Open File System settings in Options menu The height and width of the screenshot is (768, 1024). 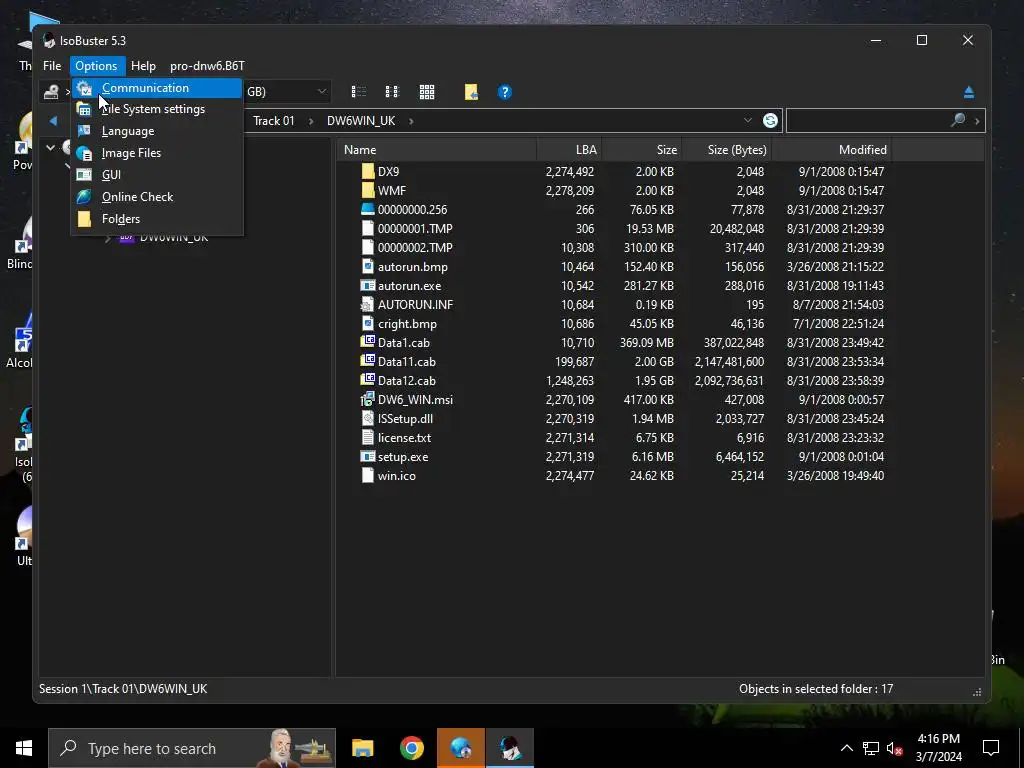click(x=157, y=109)
